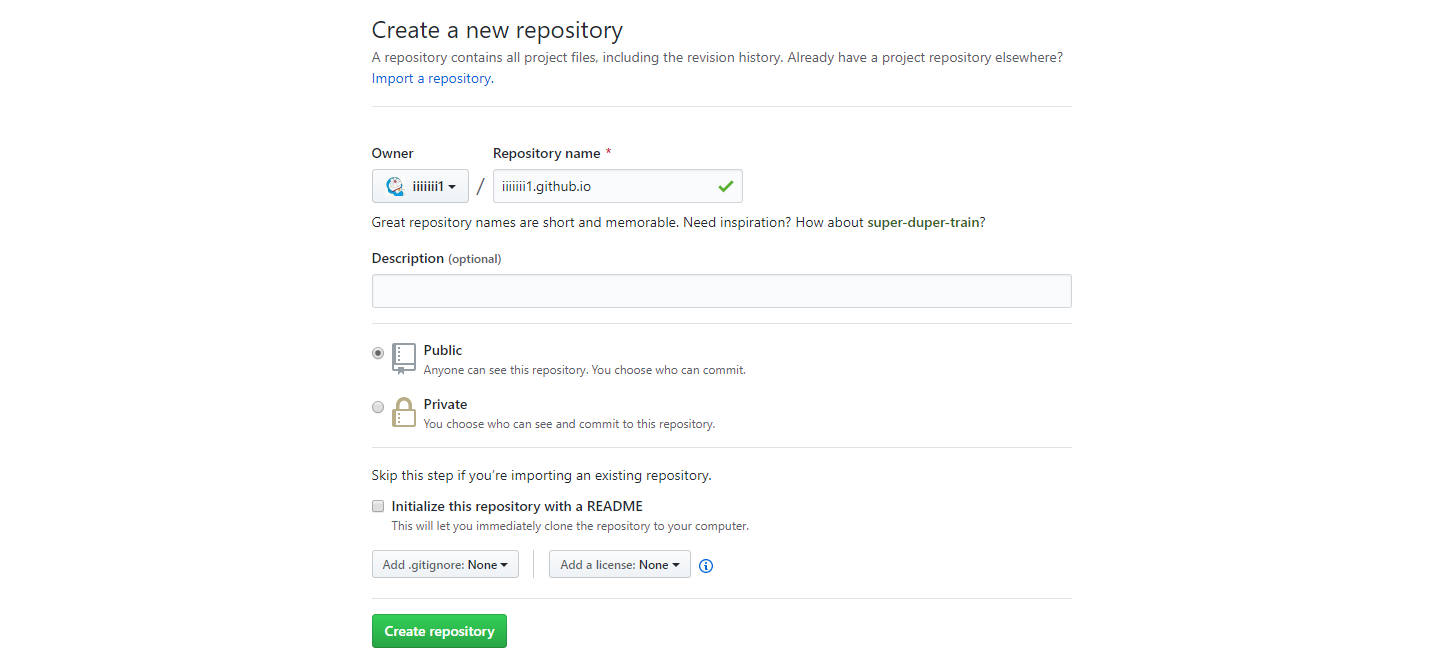Click the Owner label text

tap(393, 153)
